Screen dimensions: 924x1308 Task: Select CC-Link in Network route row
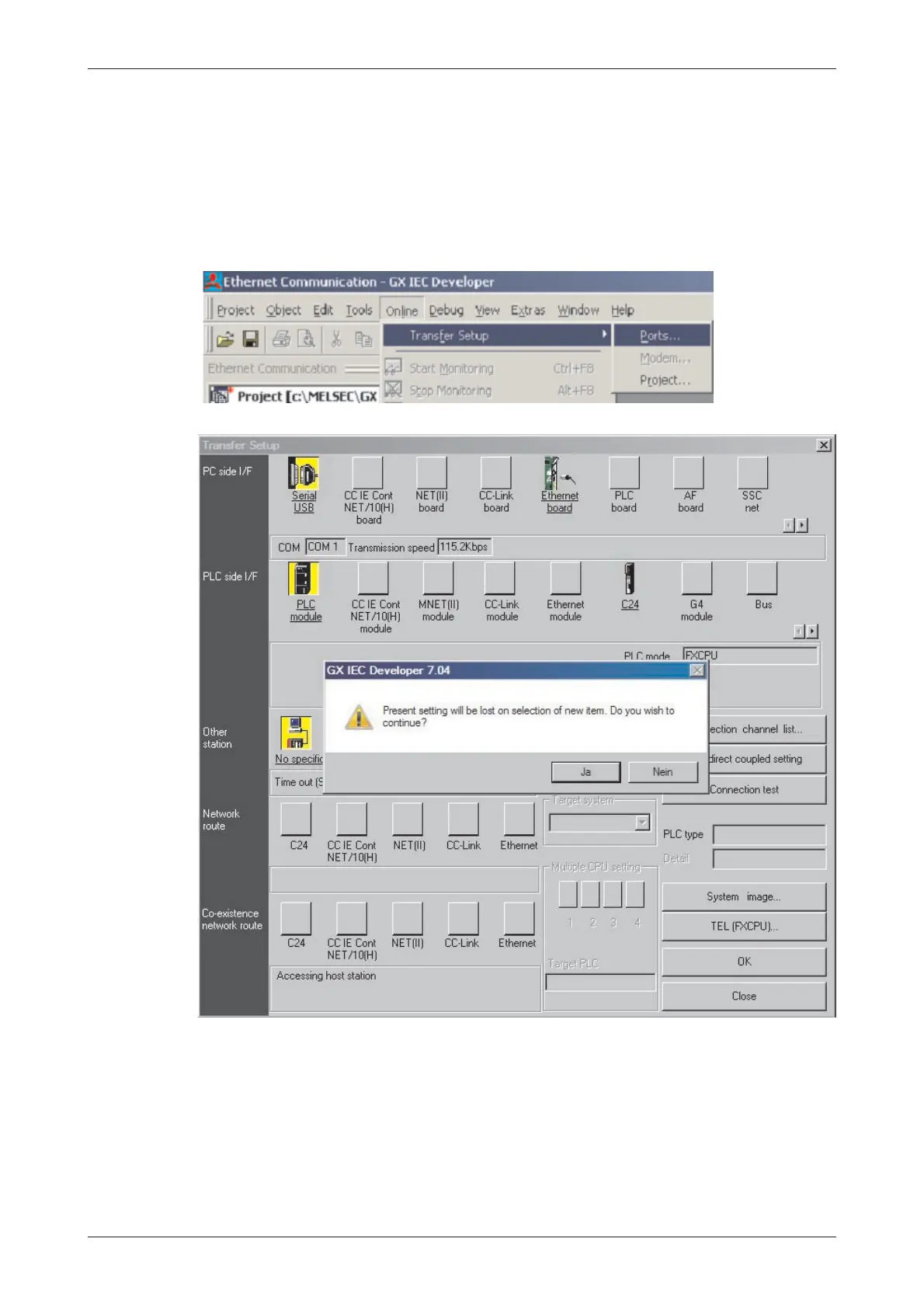point(464,819)
